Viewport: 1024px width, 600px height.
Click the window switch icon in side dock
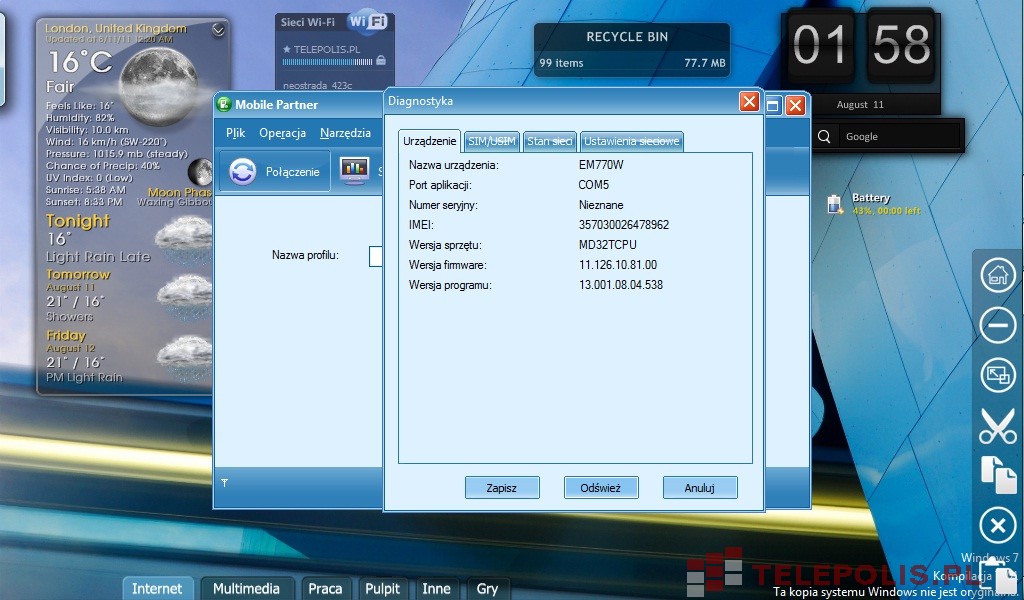coord(998,375)
